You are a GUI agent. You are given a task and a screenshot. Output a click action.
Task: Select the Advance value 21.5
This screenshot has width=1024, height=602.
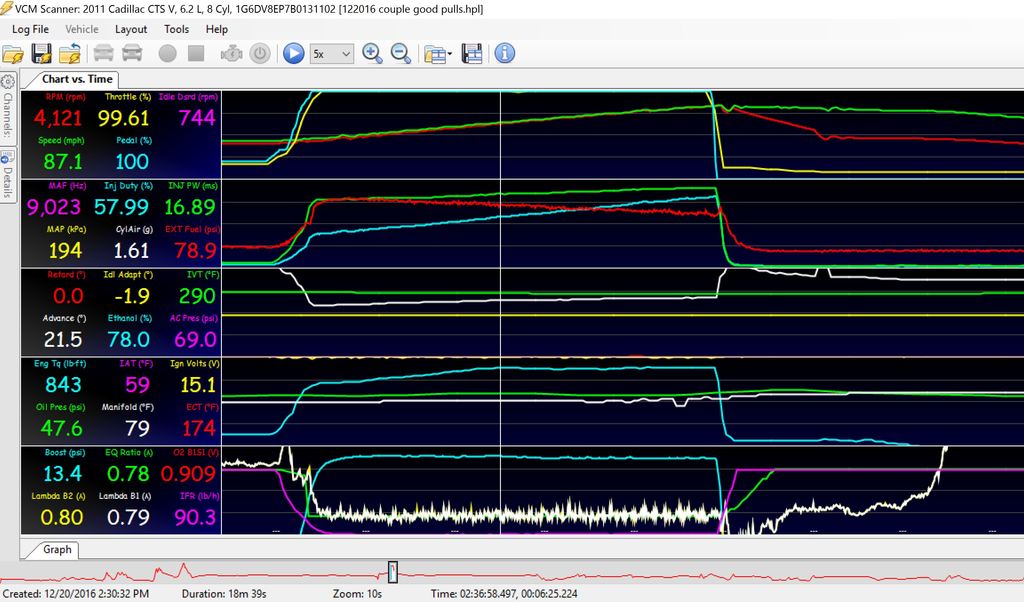(x=63, y=340)
